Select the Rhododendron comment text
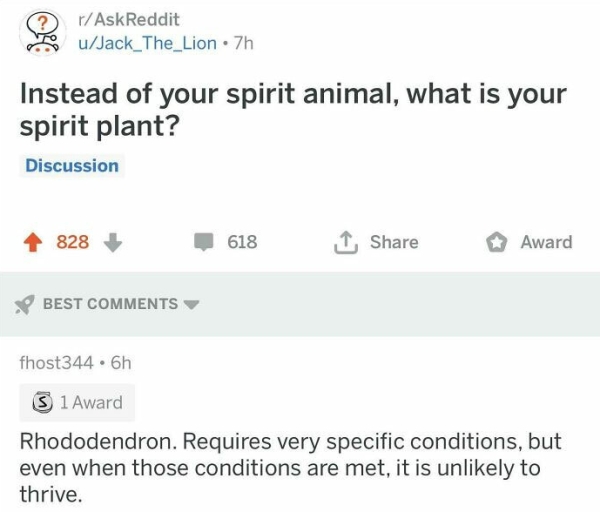This screenshot has height=512, width=600. [x=290, y=467]
